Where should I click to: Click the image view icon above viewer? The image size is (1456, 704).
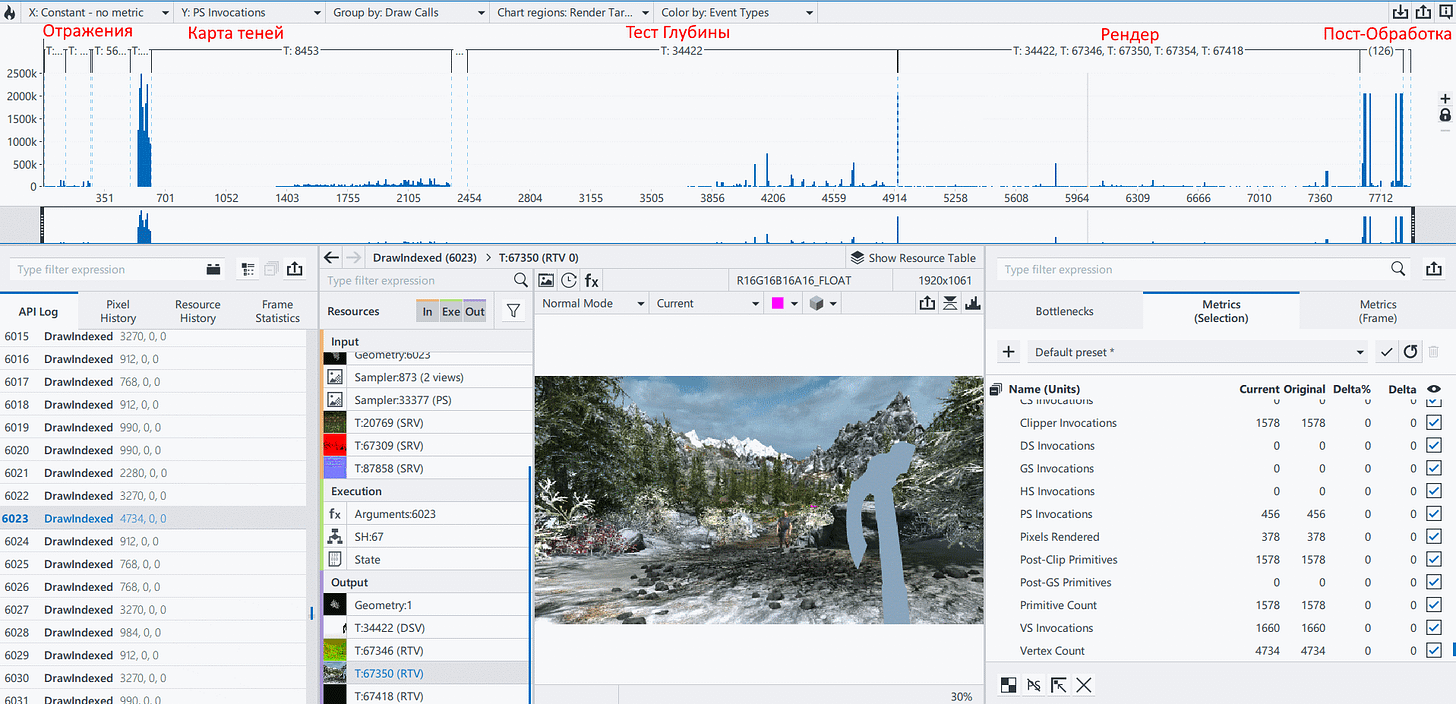(x=547, y=281)
